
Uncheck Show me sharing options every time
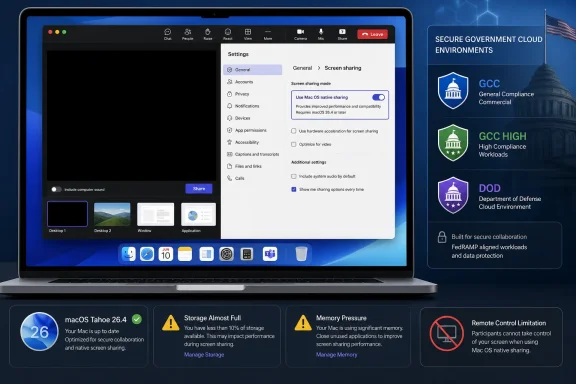[x=294, y=189]
